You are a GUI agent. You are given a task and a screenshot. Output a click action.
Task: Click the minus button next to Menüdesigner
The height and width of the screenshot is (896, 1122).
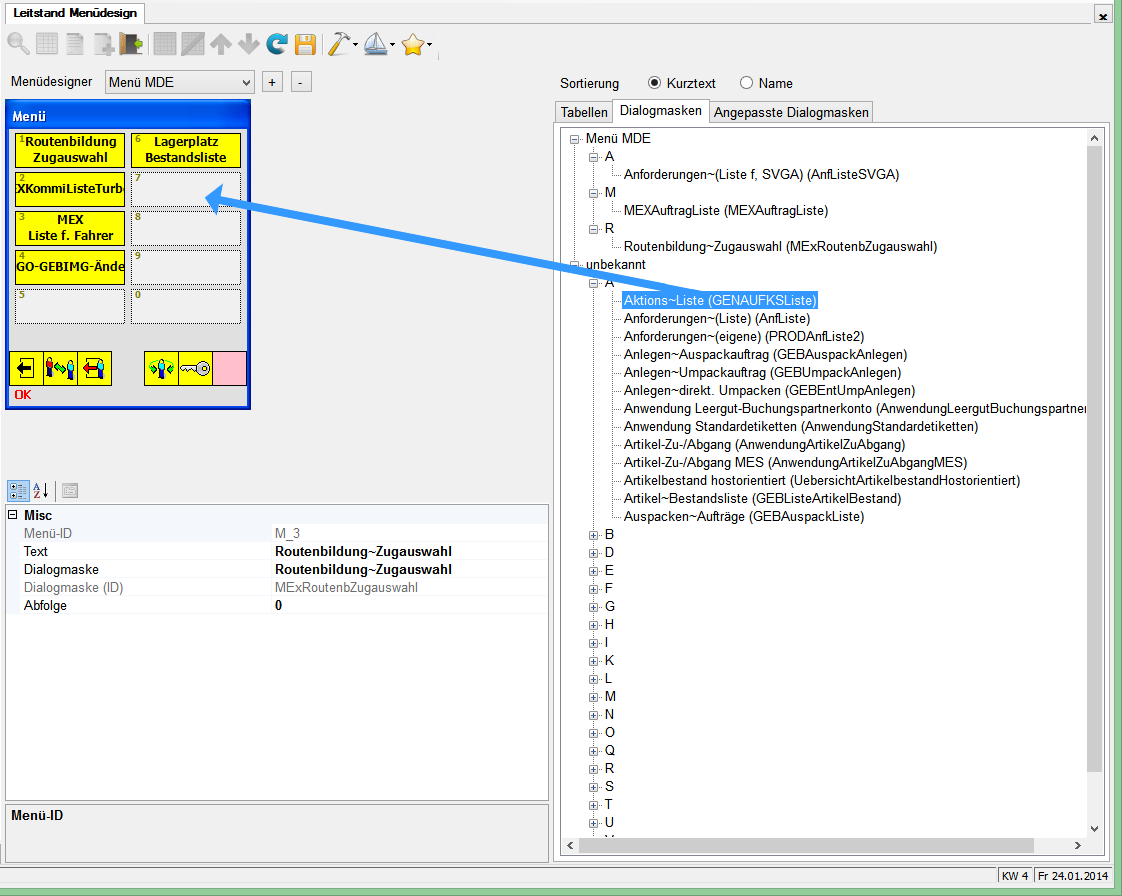click(x=301, y=82)
